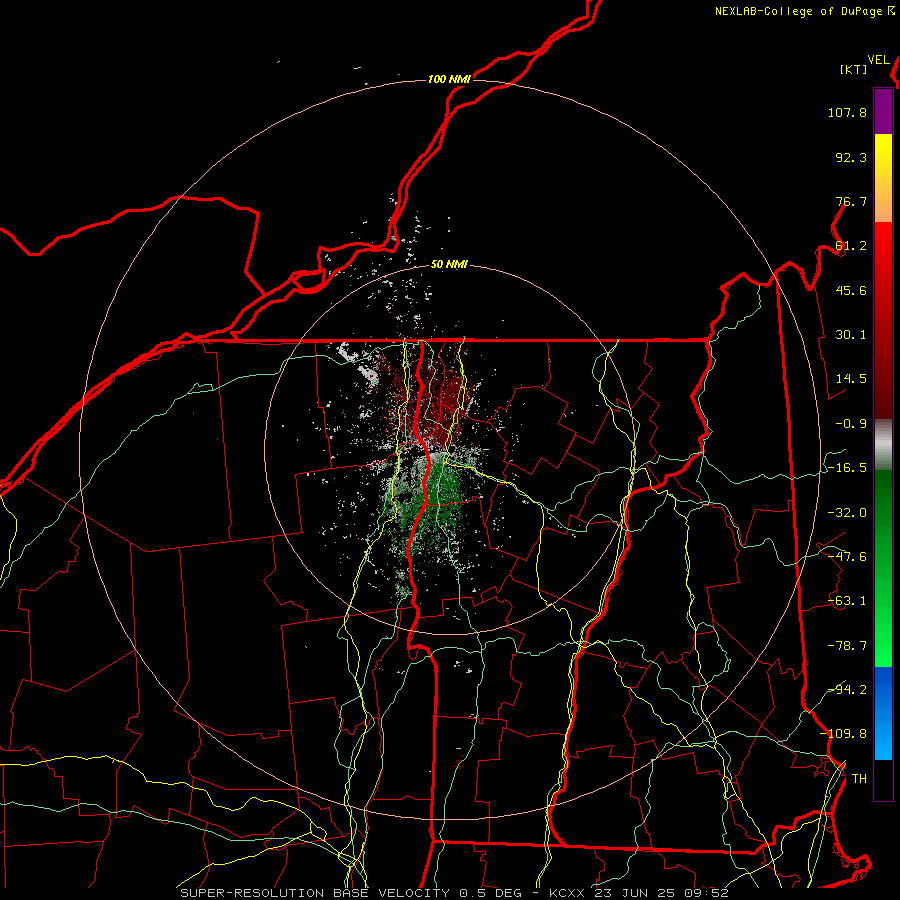Click the 23 JUN 25 09:52 timestamp
The width and height of the screenshot is (900, 900).
click(661, 893)
